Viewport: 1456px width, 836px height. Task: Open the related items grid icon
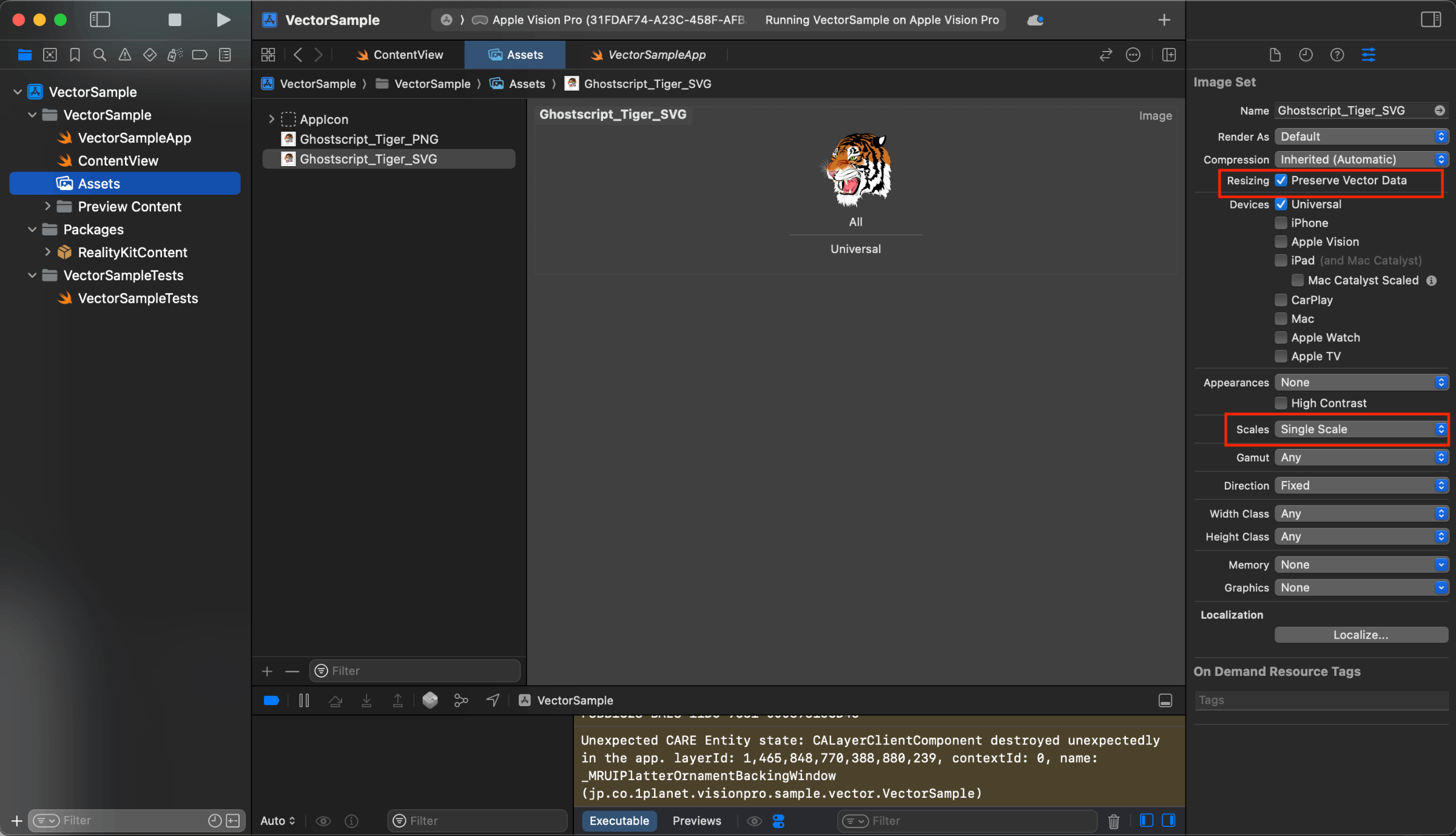coord(268,55)
